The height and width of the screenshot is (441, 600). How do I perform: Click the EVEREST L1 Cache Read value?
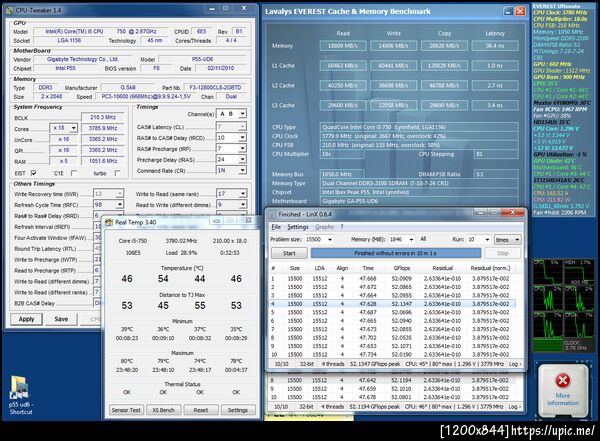[343, 66]
